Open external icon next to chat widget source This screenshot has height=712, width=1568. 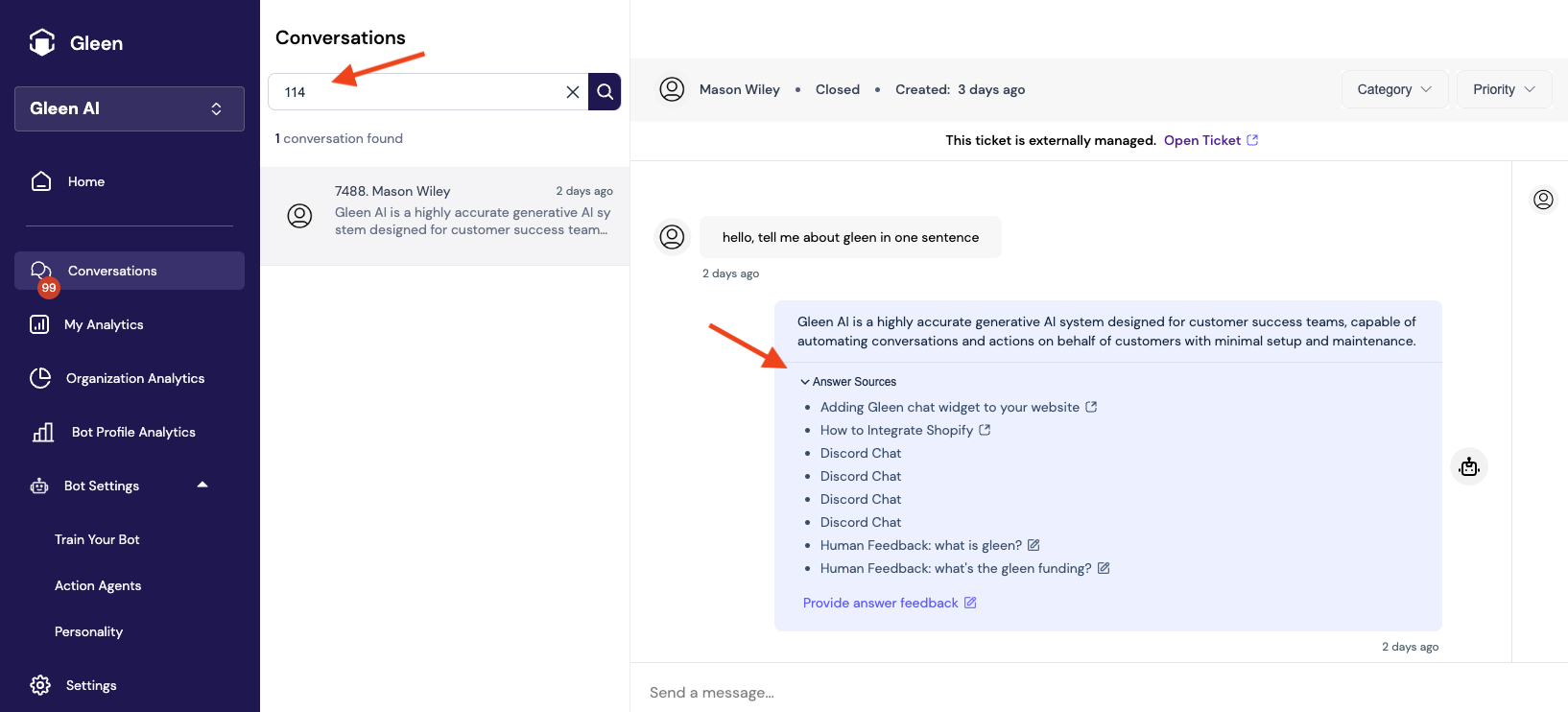1091,407
